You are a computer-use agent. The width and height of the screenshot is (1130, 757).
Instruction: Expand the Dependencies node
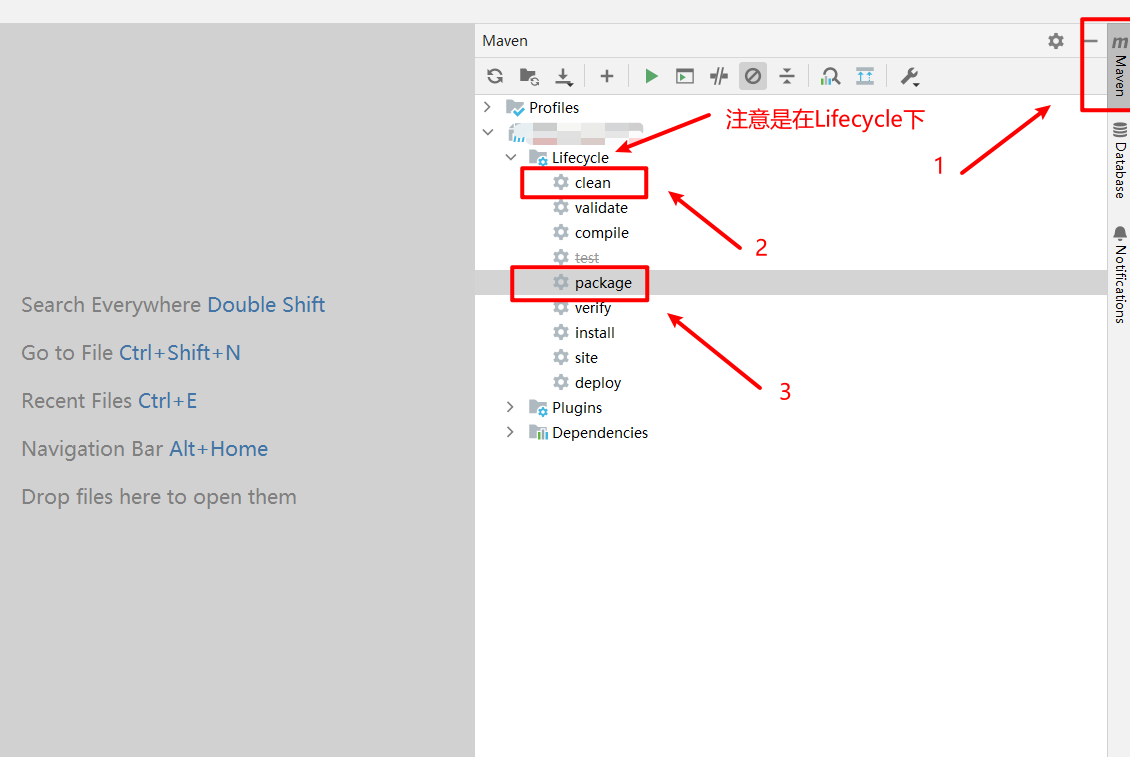tap(511, 432)
